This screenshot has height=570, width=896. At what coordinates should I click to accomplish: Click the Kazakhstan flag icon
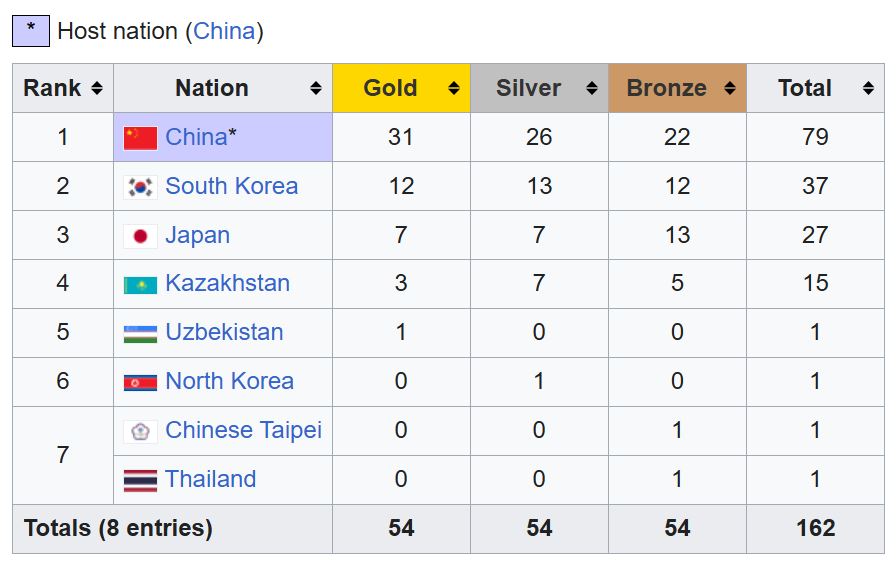click(x=140, y=285)
